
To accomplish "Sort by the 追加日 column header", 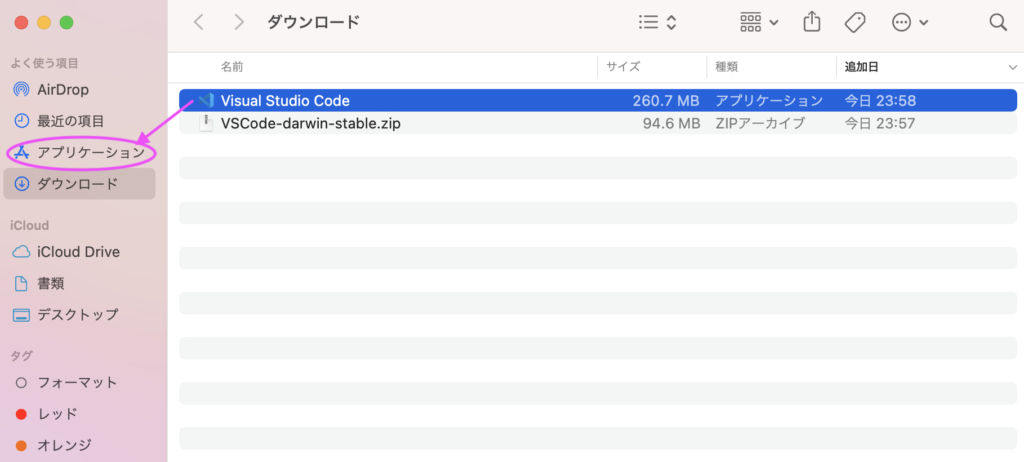I will [861, 67].
